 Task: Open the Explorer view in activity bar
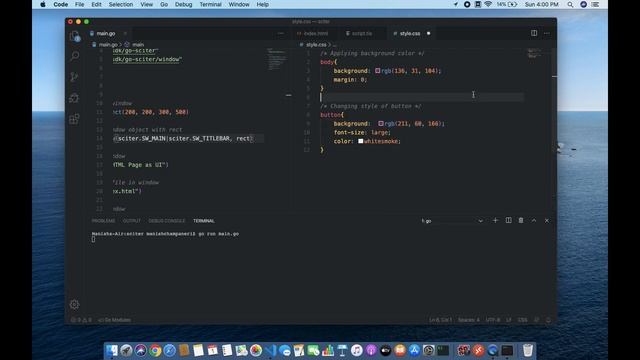[x=75, y=36]
